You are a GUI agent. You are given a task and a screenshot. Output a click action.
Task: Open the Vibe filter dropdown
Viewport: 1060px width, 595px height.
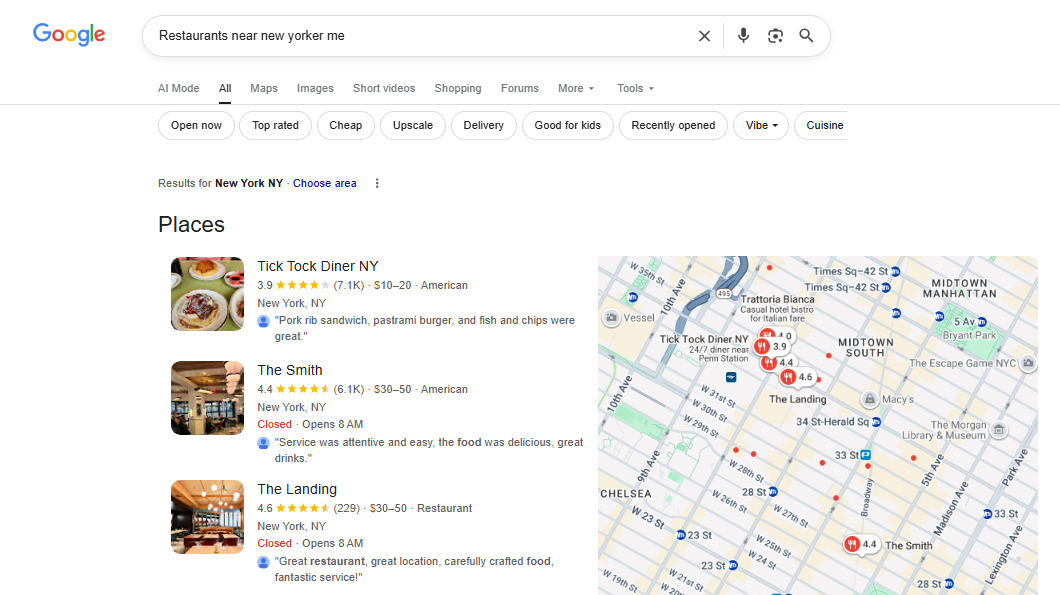(760, 125)
